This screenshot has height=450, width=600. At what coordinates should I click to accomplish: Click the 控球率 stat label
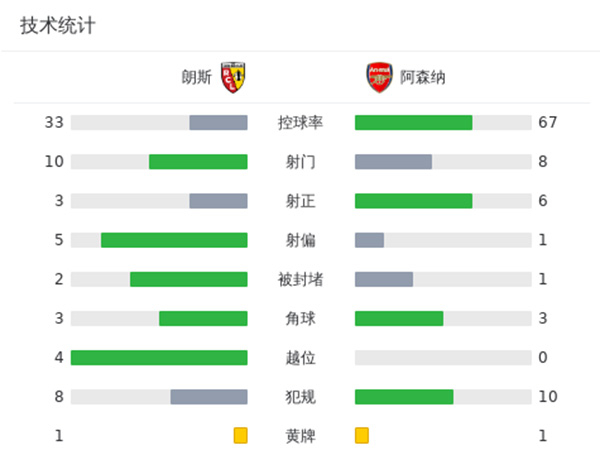pos(300,123)
